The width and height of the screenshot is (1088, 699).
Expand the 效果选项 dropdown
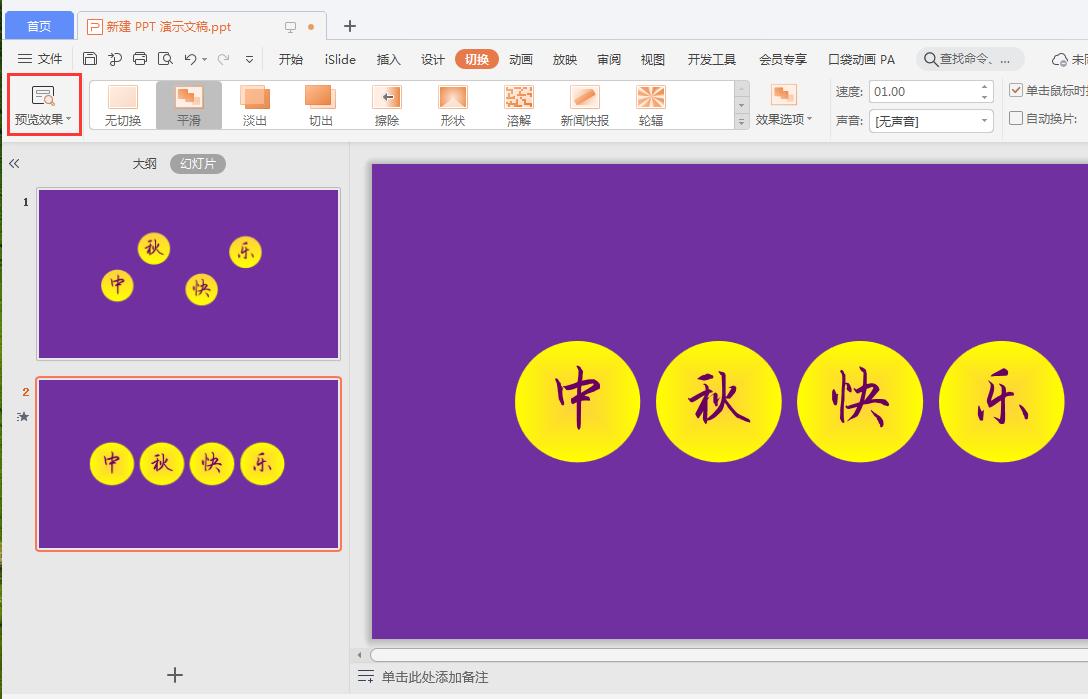click(784, 104)
